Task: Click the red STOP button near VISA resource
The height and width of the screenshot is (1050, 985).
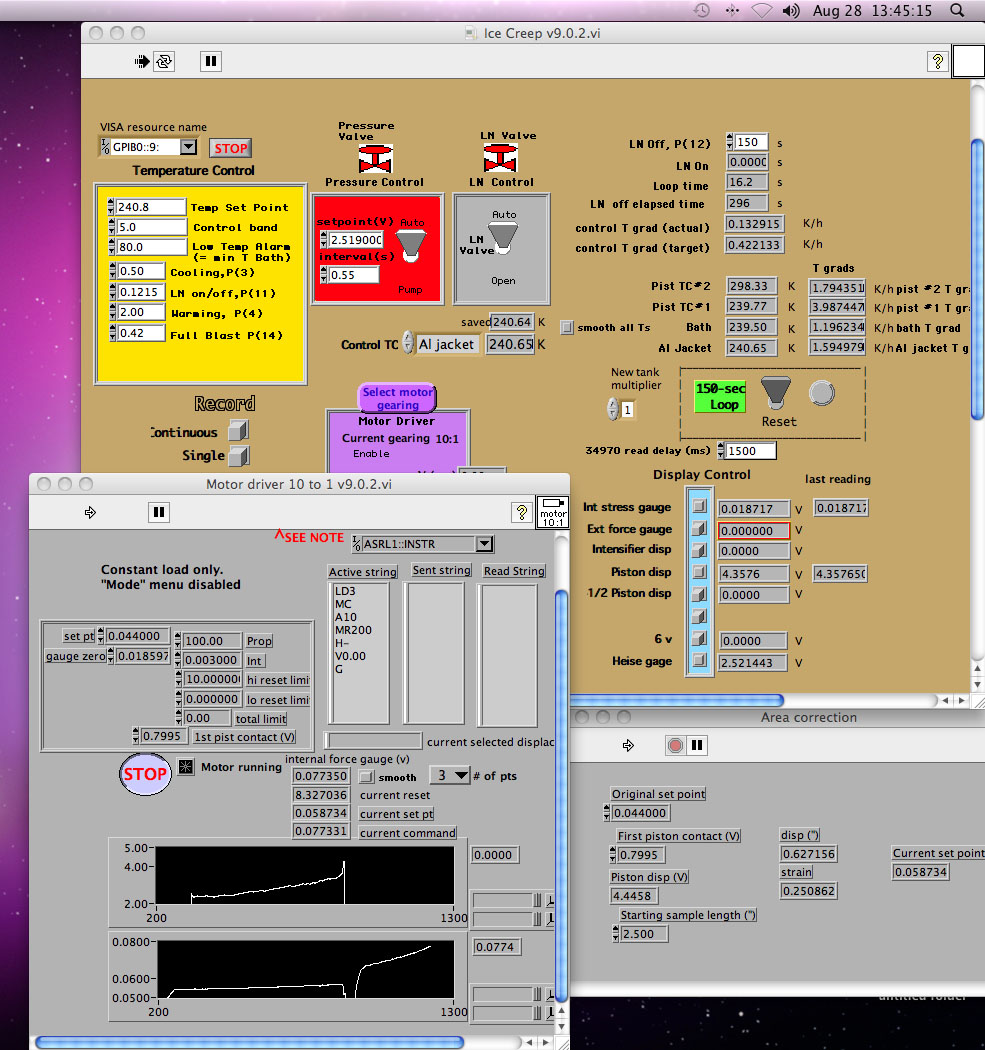Action: point(230,148)
